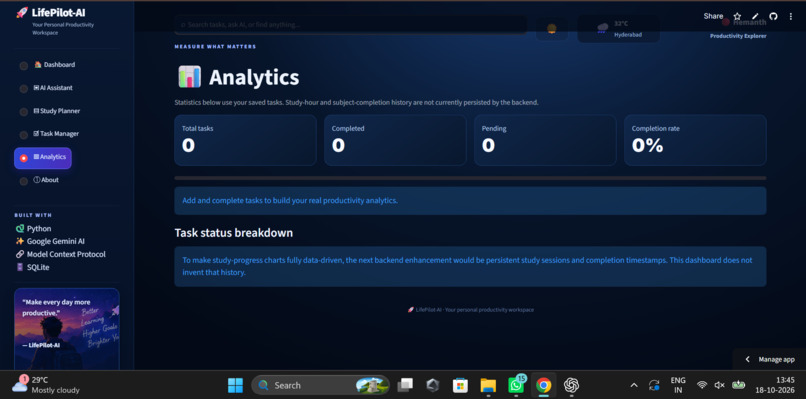Expand the Manage app chevron arrow
The width and height of the screenshot is (806, 399).
coord(748,359)
